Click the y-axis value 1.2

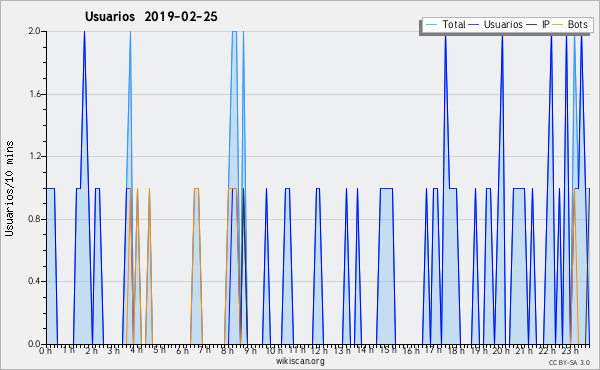point(34,156)
